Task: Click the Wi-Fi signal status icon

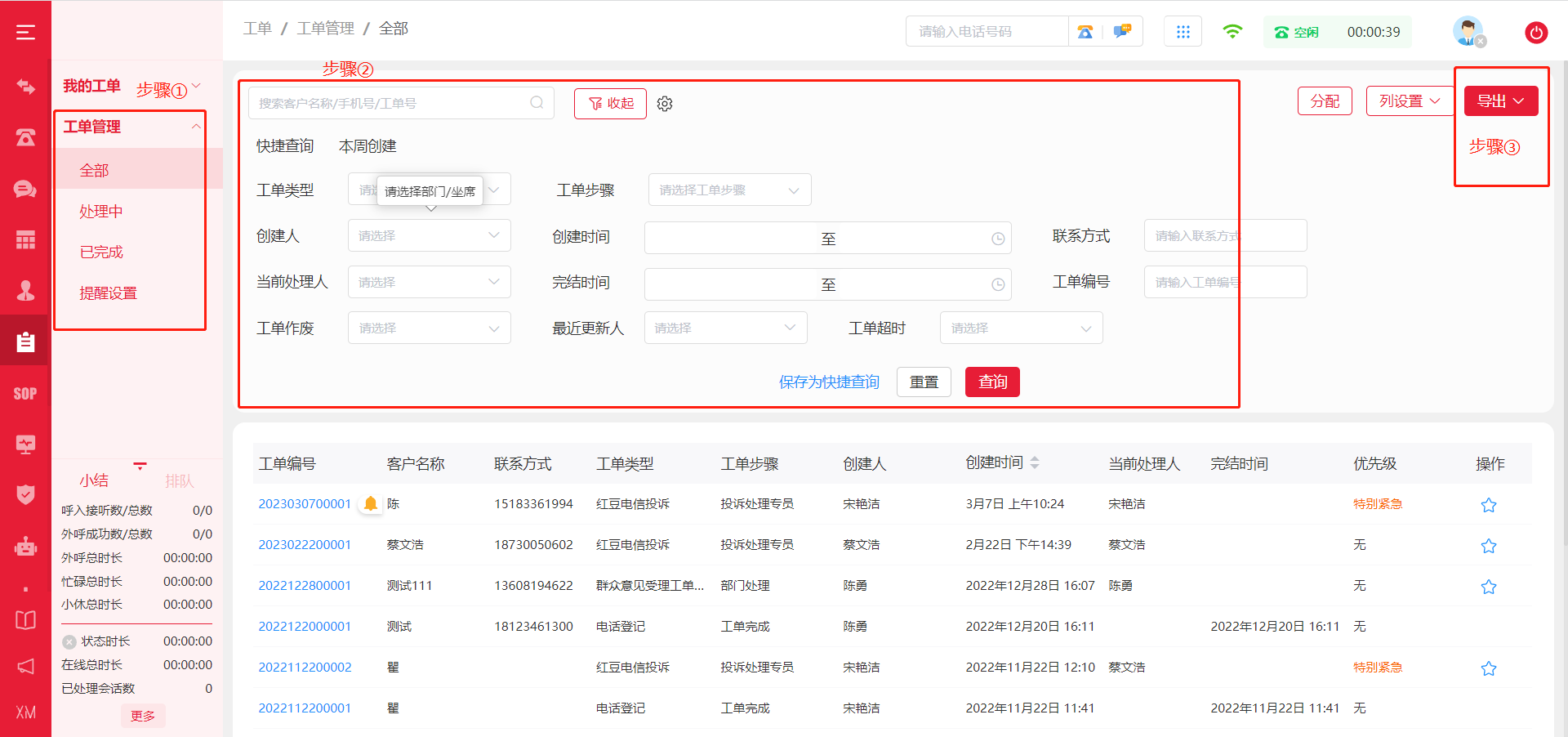Action: point(1232,32)
